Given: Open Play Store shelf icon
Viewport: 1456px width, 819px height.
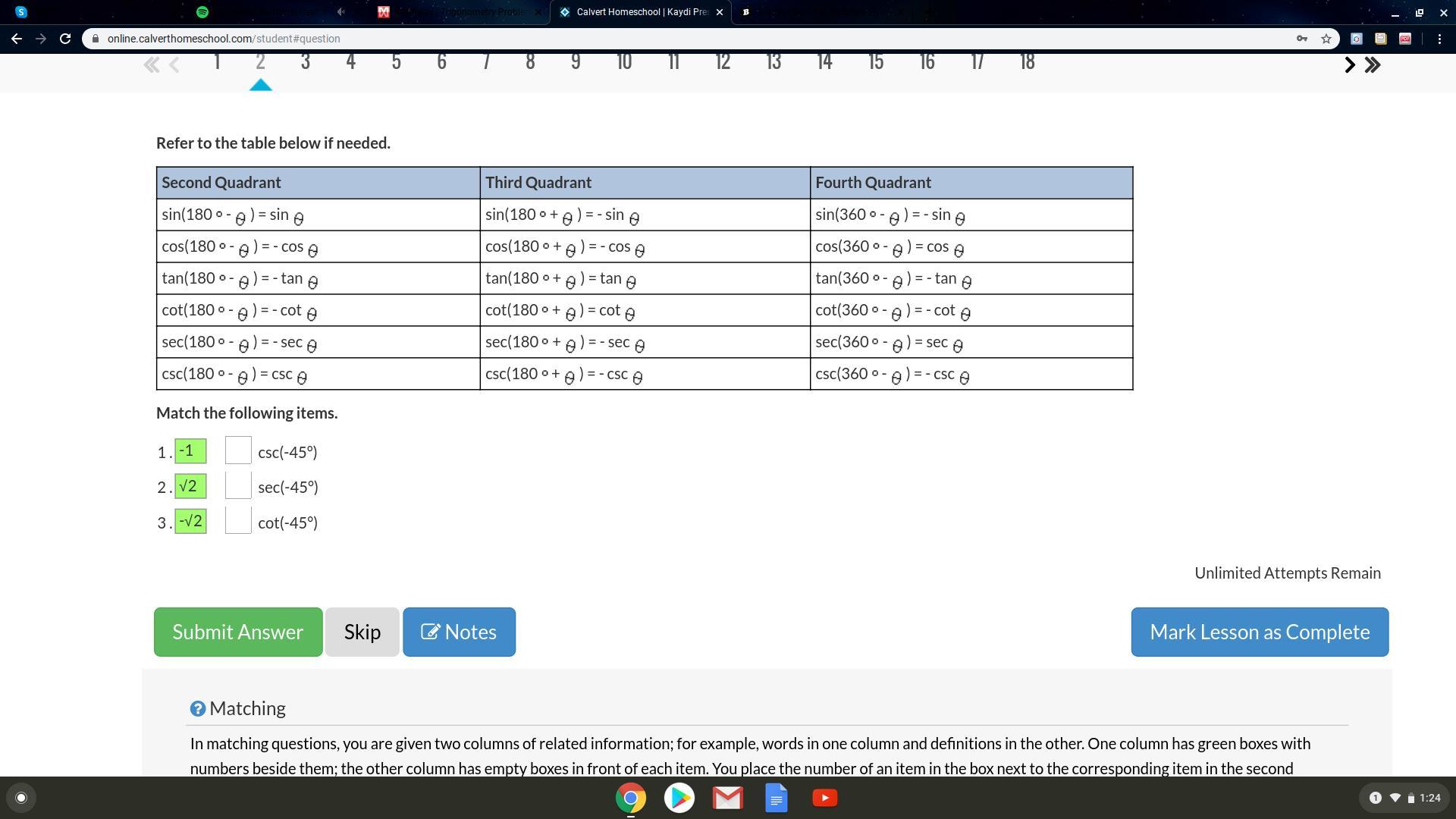Looking at the screenshot, I should [x=679, y=798].
